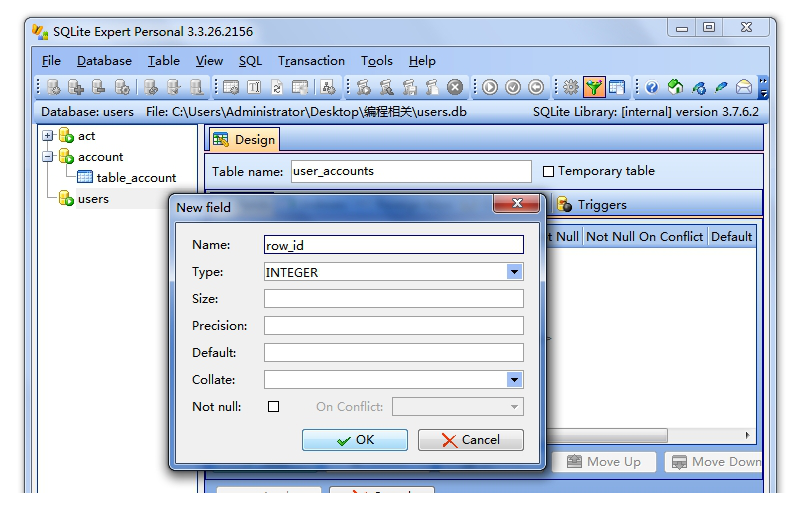This screenshot has width=800, height=512.
Task: Open the Table menu
Action: pos(164,61)
